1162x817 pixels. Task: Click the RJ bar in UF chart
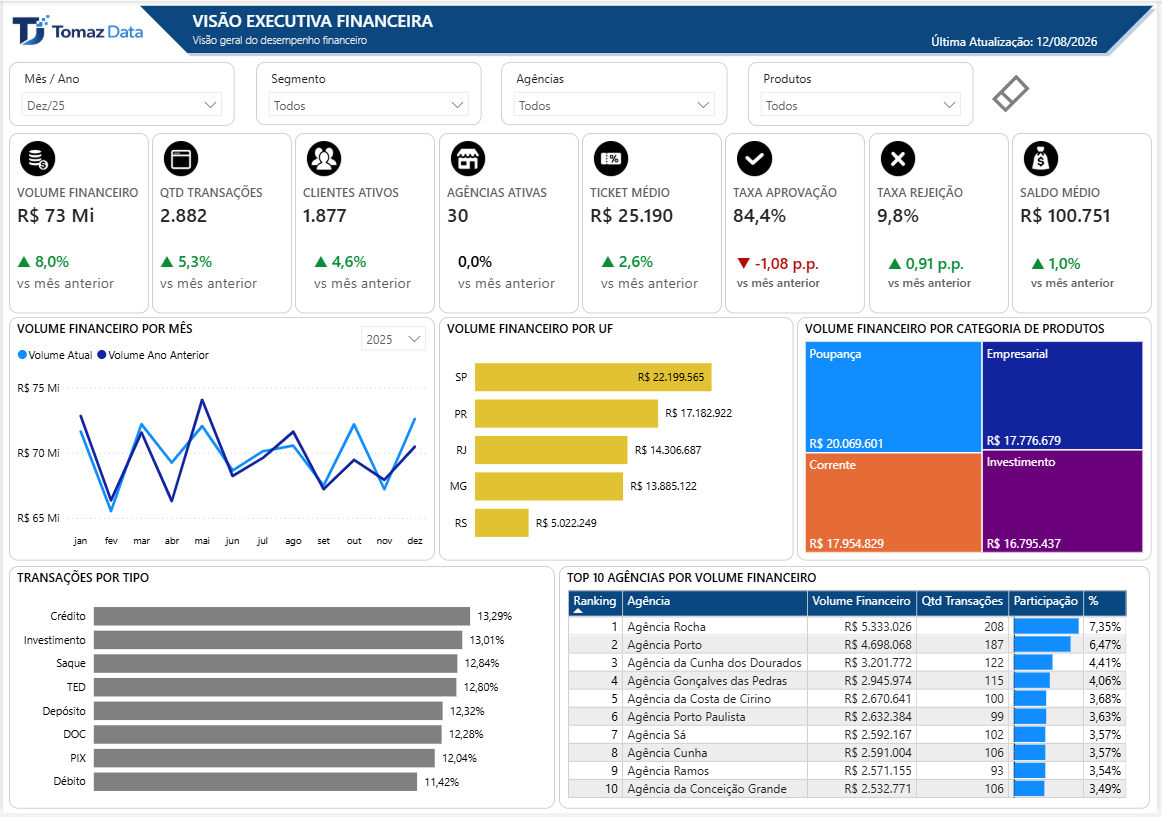[x=551, y=450]
